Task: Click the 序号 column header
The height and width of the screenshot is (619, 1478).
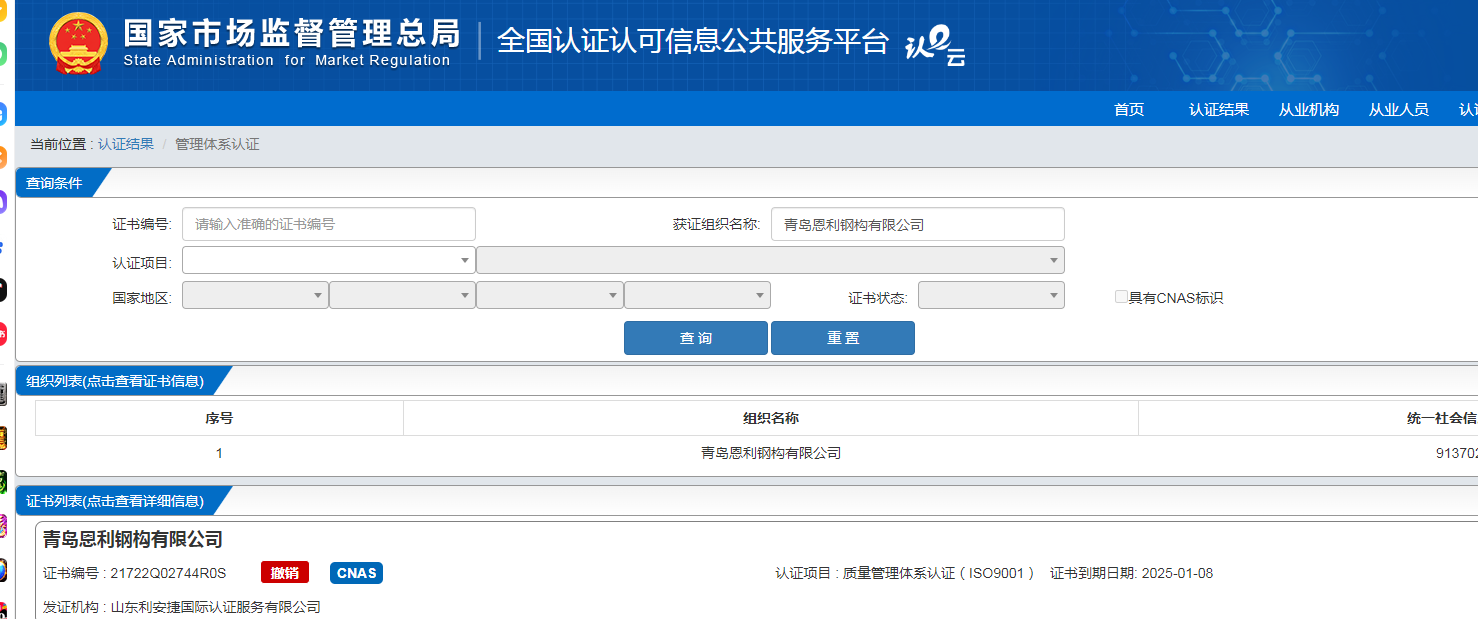Action: [x=219, y=418]
